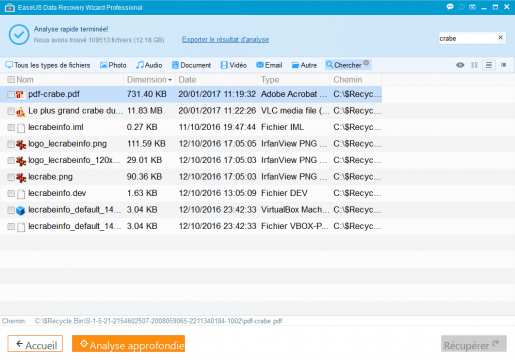Select the pdf-crabe.pdf file name

coord(54,94)
